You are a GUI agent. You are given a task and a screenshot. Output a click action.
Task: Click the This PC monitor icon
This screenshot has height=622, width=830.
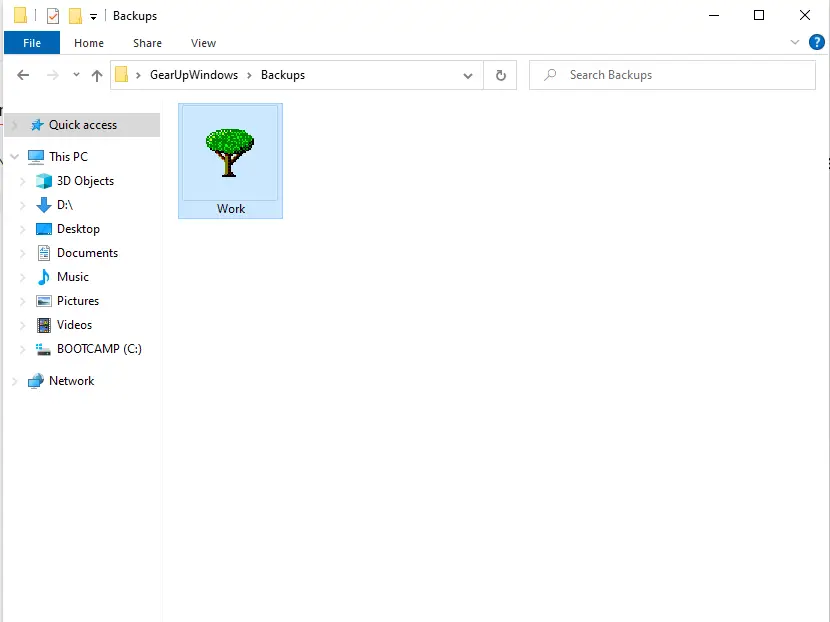point(36,157)
